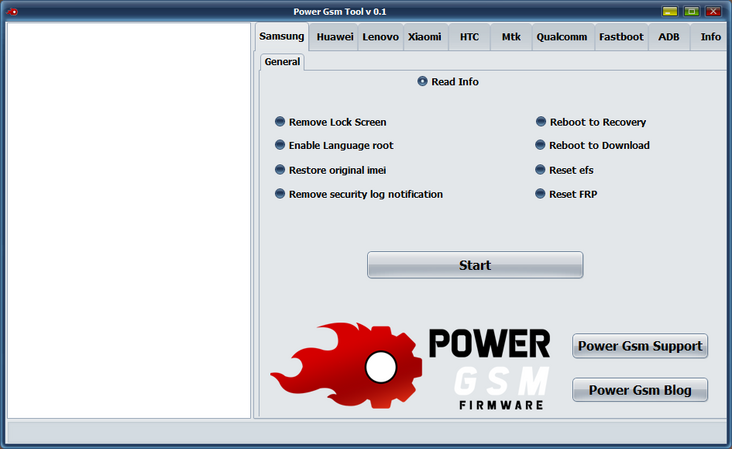The width and height of the screenshot is (732, 449).
Task: Go to the HTC tab
Action: click(469, 37)
